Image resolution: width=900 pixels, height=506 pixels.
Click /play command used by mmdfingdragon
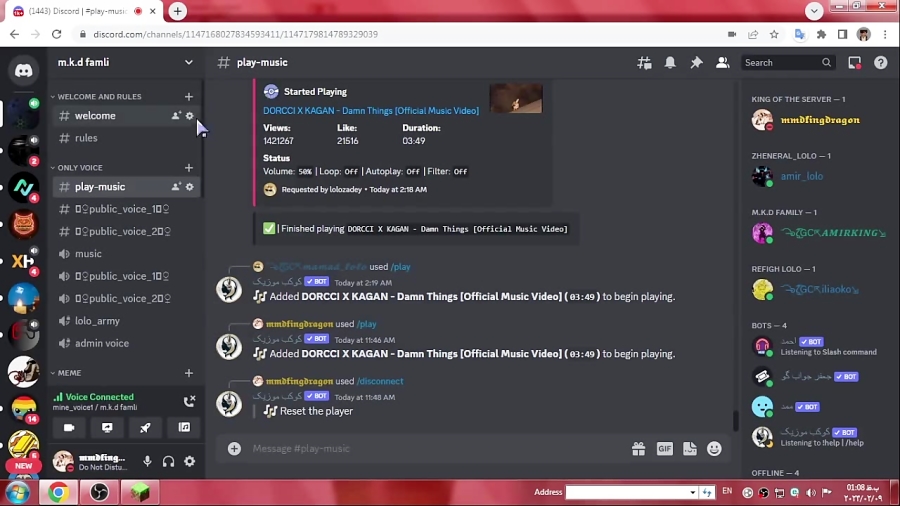[x=367, y=324]
